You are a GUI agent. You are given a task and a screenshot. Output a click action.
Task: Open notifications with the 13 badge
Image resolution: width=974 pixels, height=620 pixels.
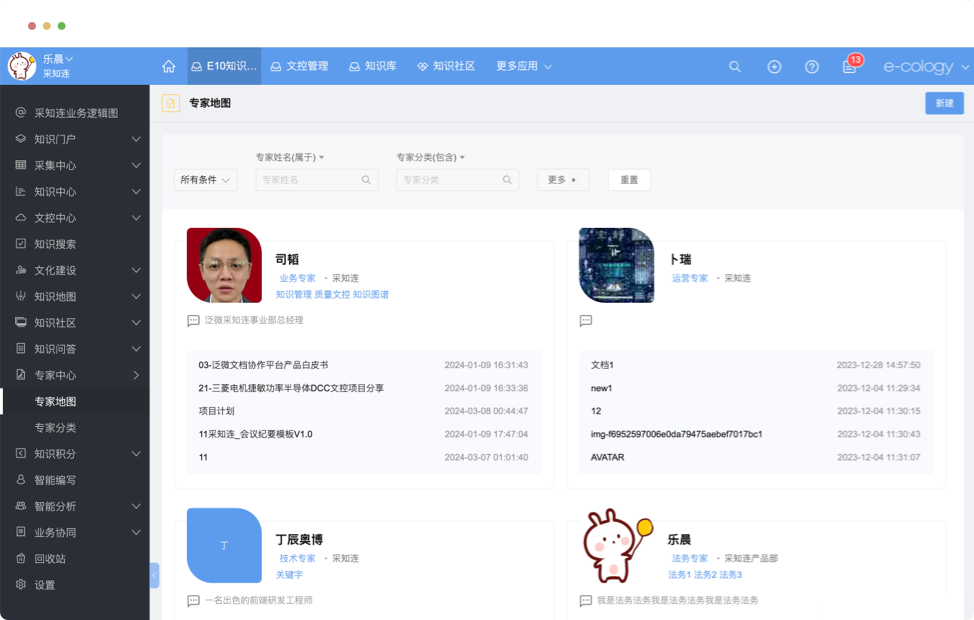[850, 66]
